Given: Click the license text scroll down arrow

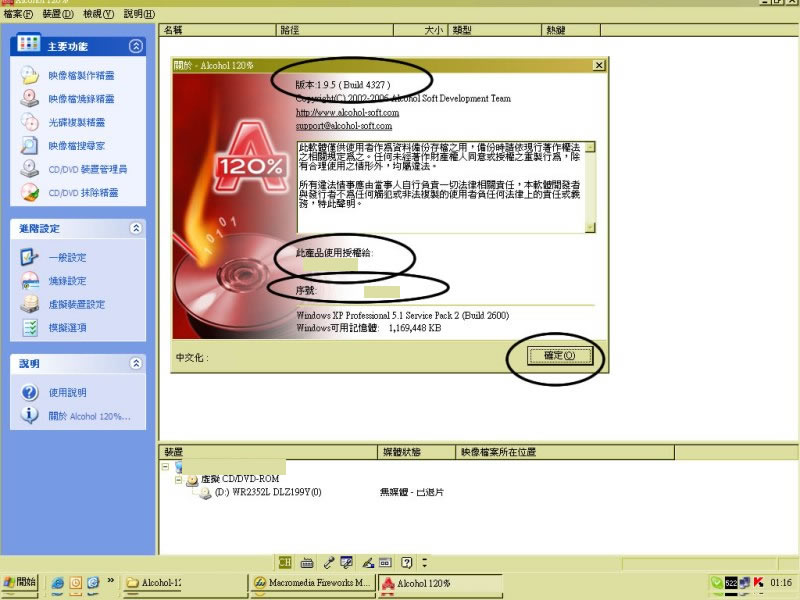Looking at the screenshot, I should [x=590, y=228].
